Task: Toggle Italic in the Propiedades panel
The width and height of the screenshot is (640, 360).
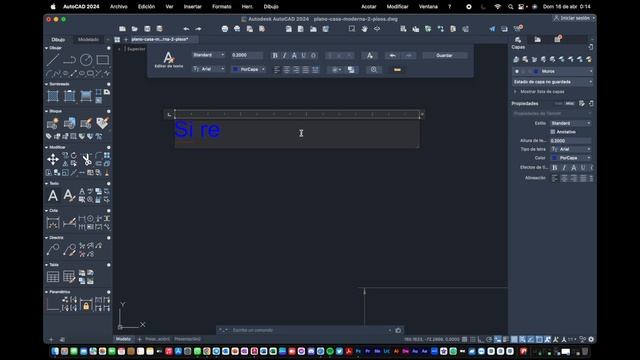Action: 564,168
